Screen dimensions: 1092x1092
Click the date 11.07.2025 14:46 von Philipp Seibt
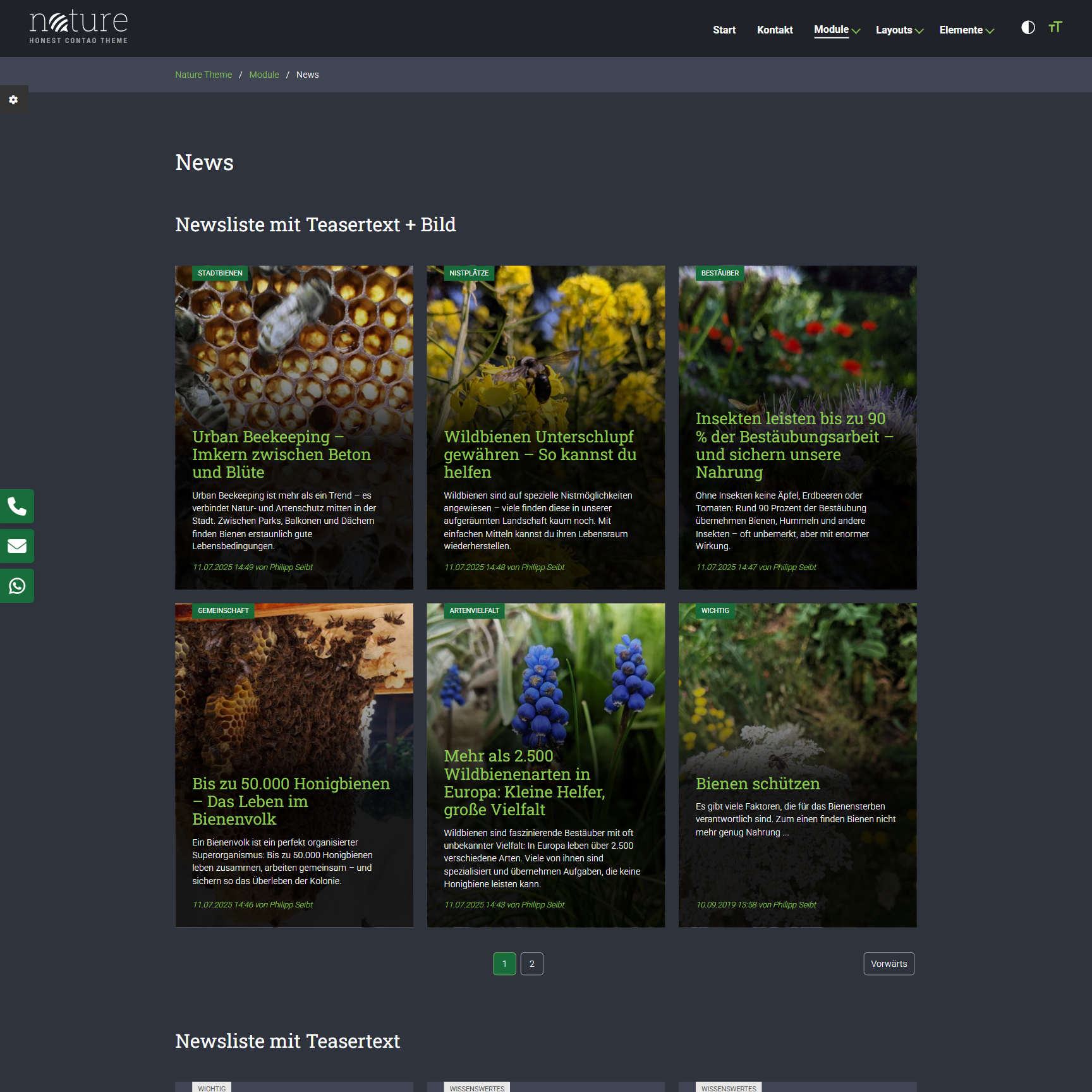click(x=253, y=905)
